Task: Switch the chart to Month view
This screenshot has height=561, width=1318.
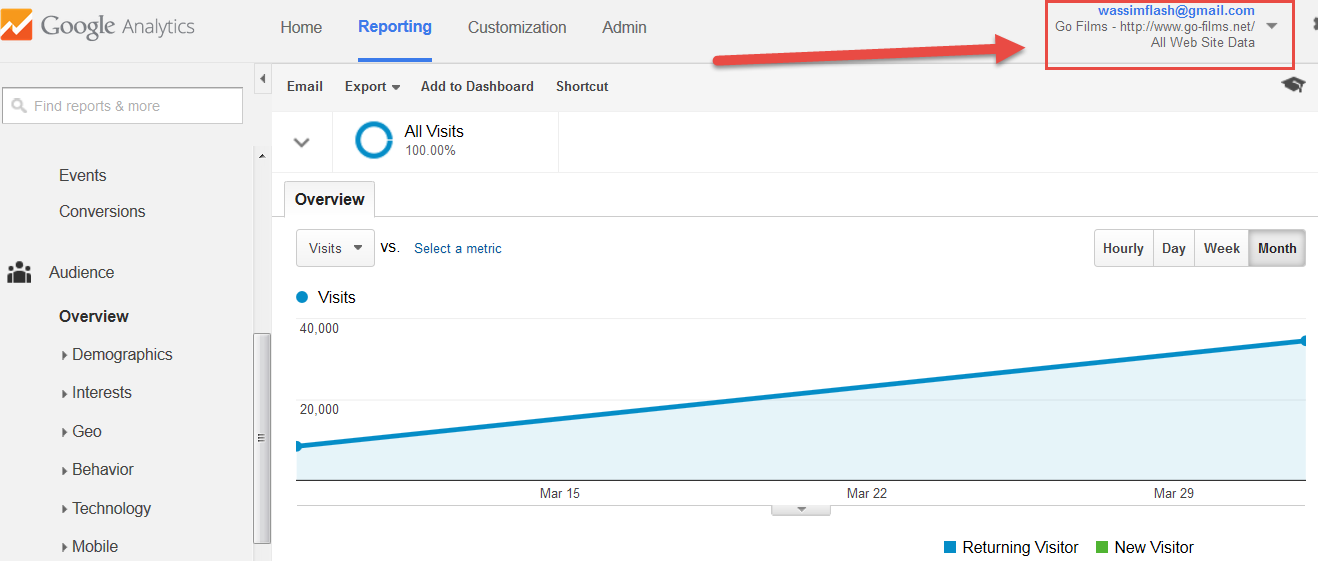Action: coord(1277,248)
